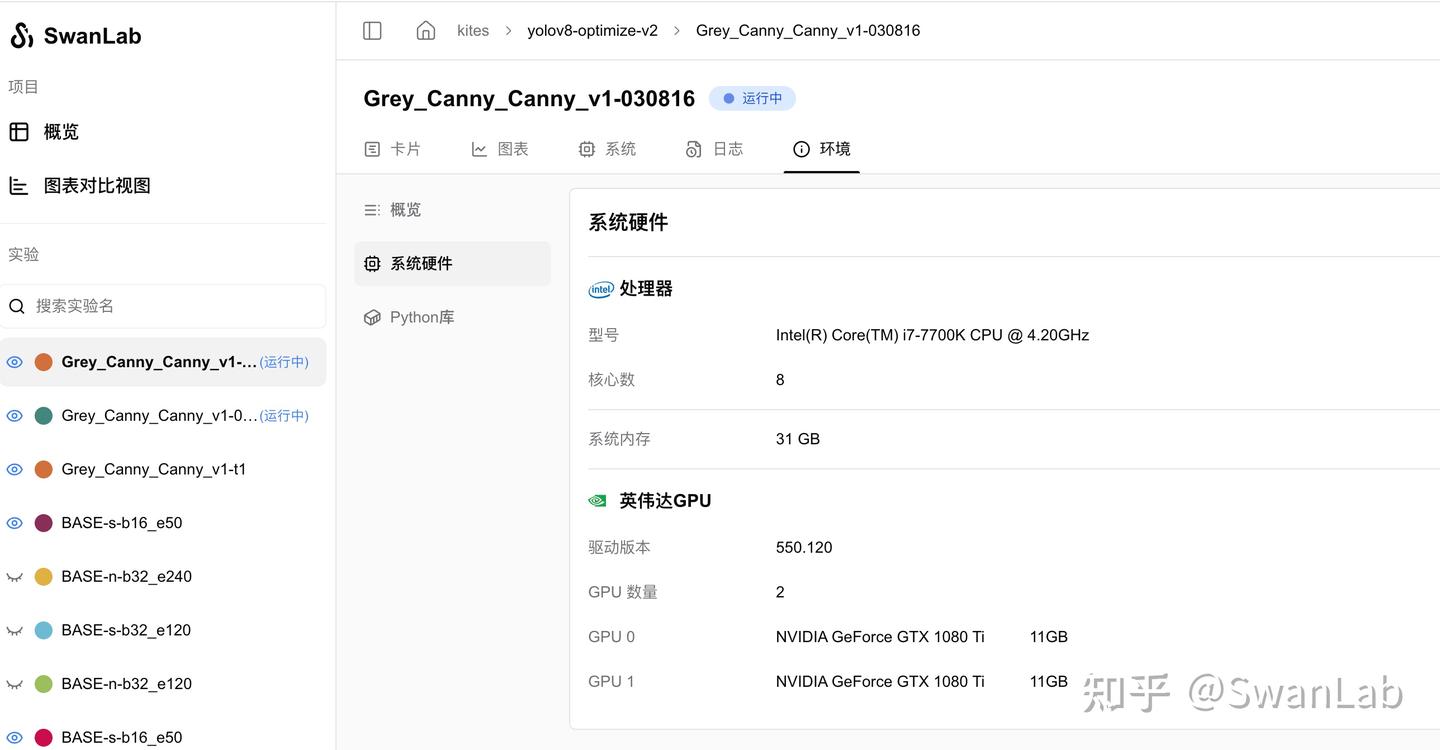The image size is (1440, 750).
Task: Toggle visibility of first Grey_Canny_Canny_v1 running experiment
Action: tap(15, 362)
